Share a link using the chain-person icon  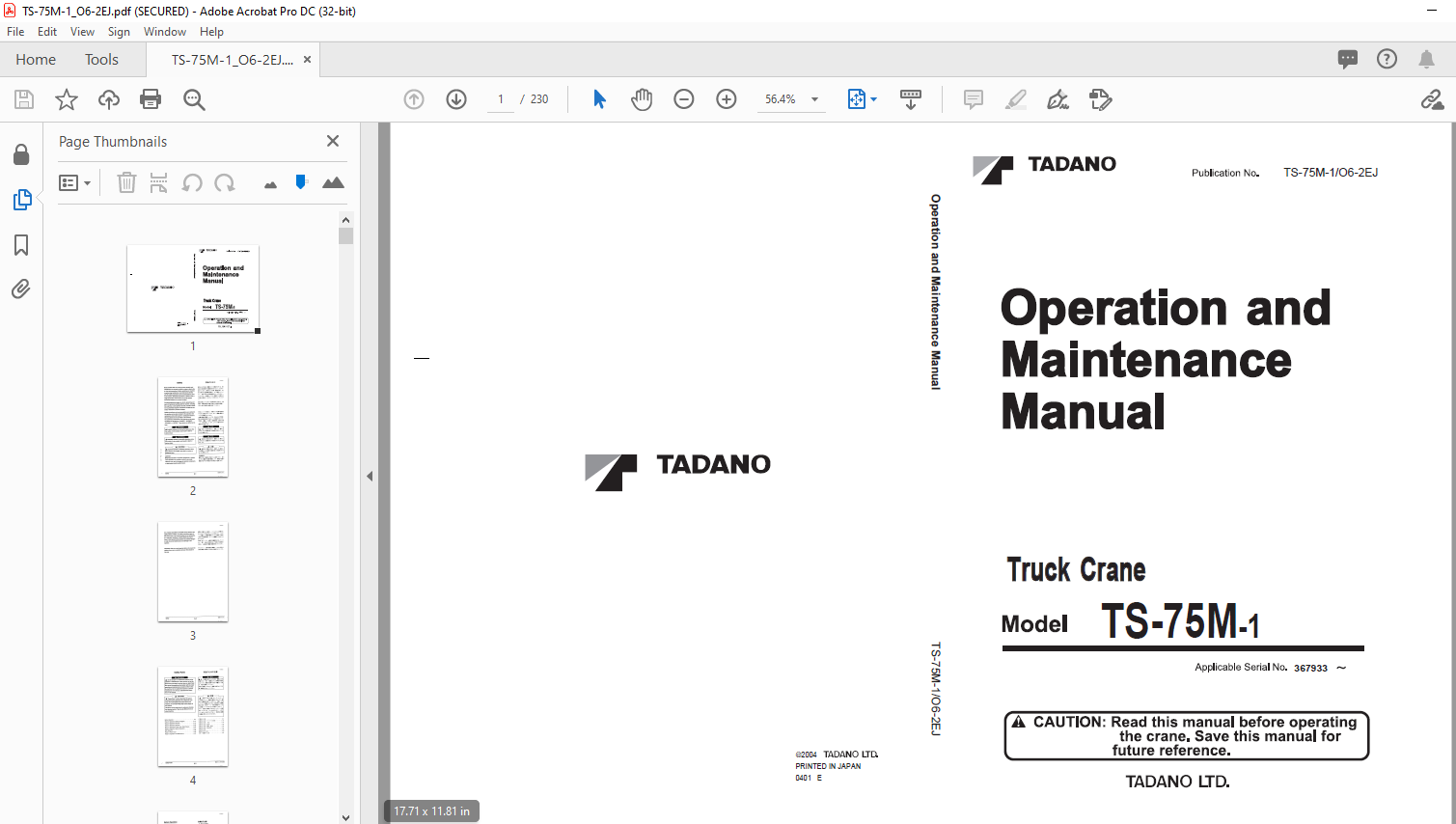pos(1432,99)
